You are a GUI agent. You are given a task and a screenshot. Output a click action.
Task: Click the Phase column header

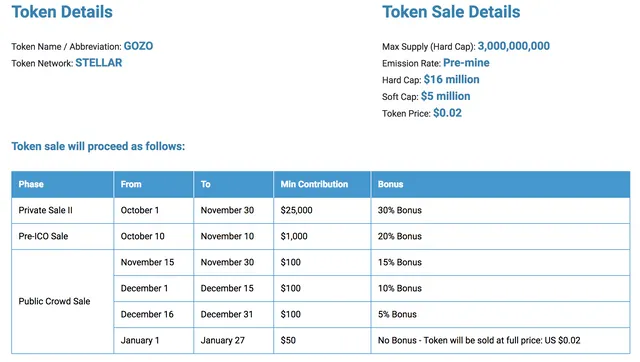[x=62, y=184]
